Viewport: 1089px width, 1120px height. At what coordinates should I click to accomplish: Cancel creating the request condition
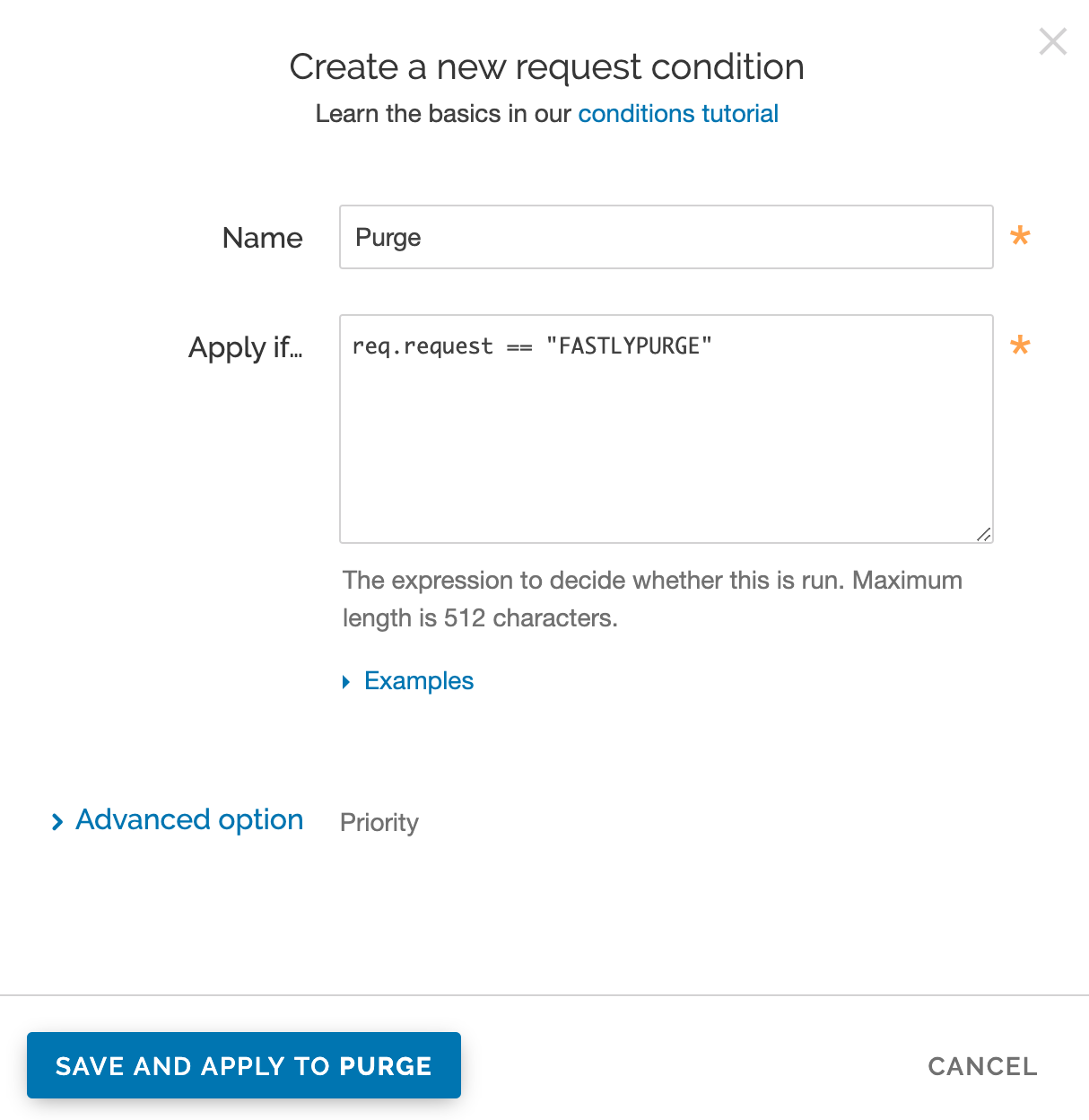point(982,1066)
